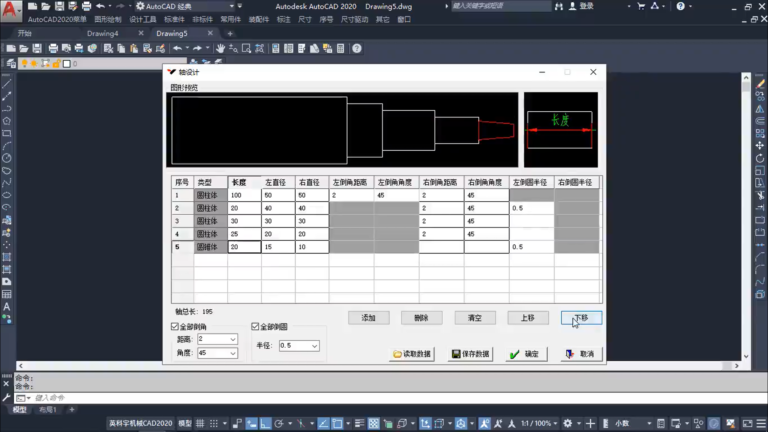Image resolution: width=768 pixels, height=432 pixels.
Task: Click the 保存数据 save data button
Action: pos(470,354)
